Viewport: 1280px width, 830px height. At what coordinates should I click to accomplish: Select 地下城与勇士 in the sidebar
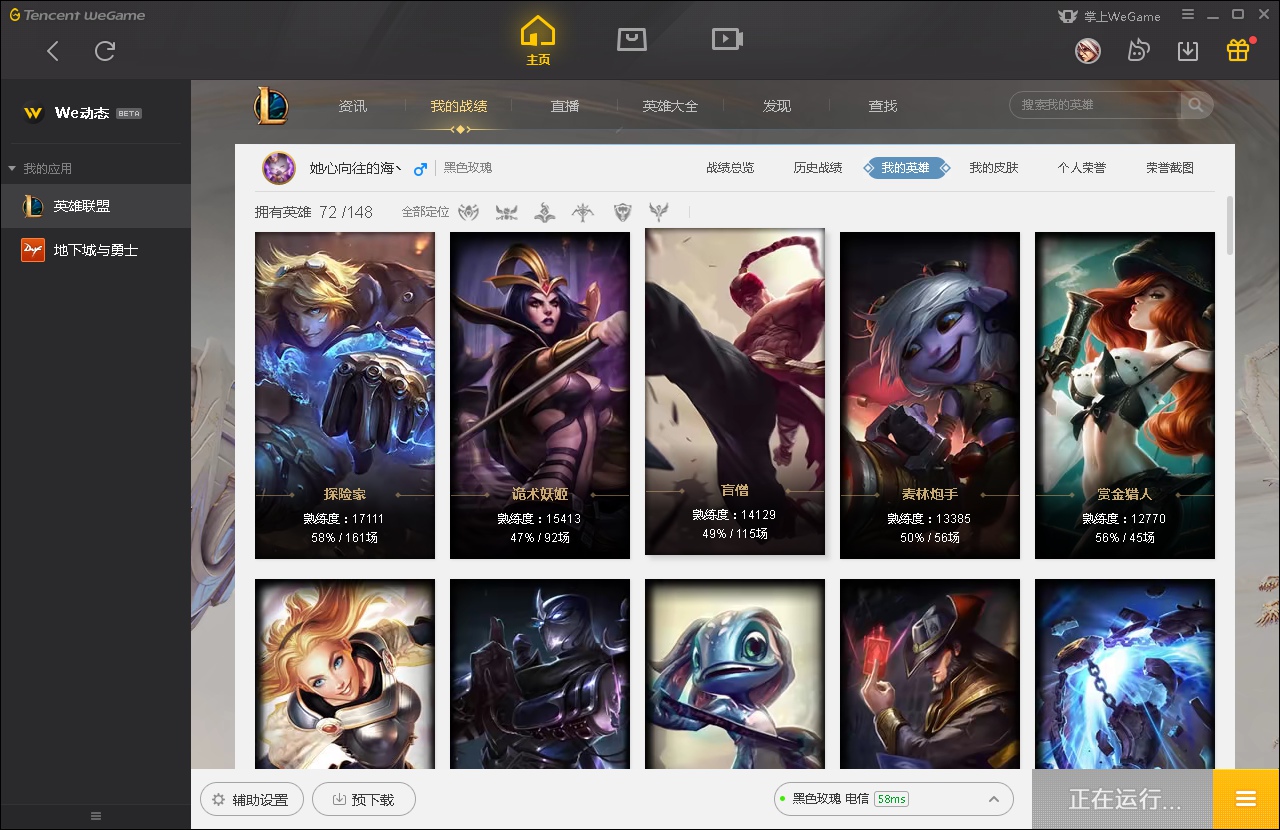[x=95, y=250]
